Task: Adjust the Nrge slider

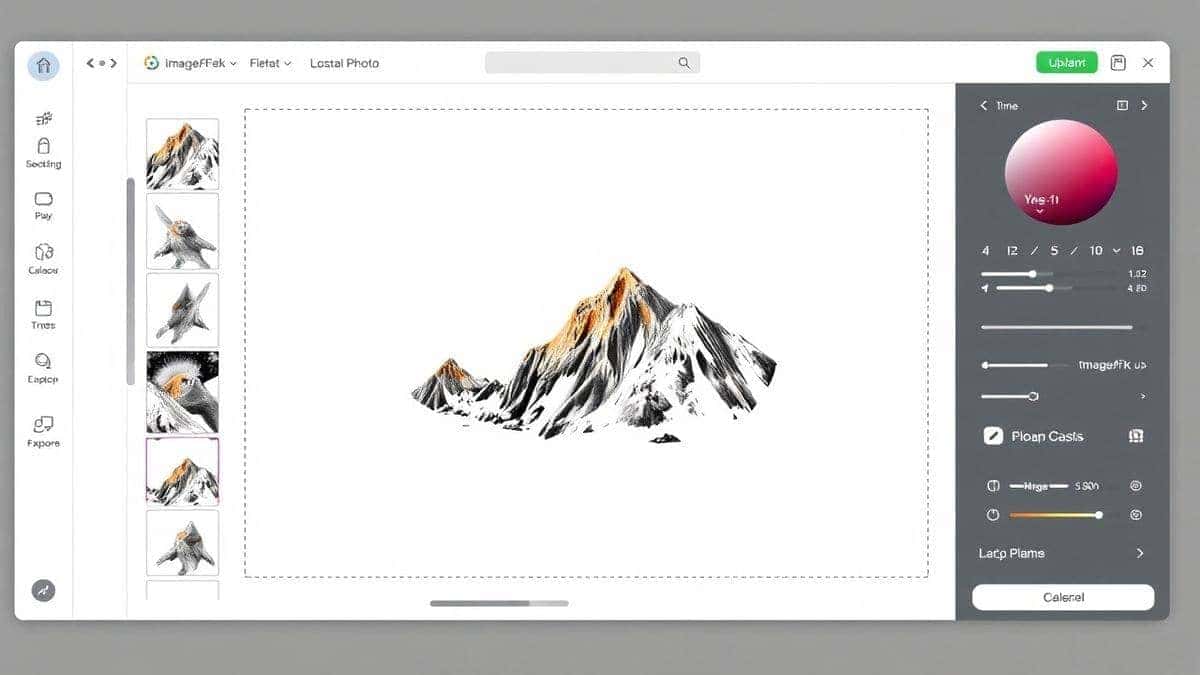Action: 1040,486
